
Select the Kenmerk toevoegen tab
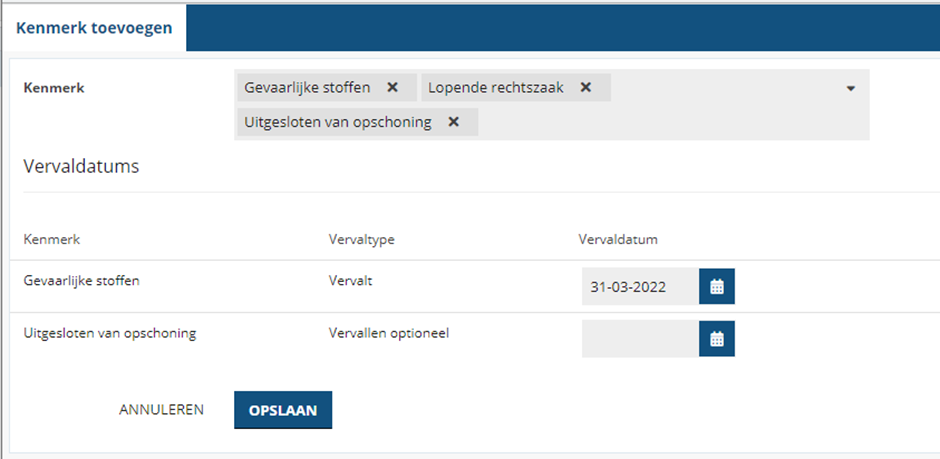94,28
